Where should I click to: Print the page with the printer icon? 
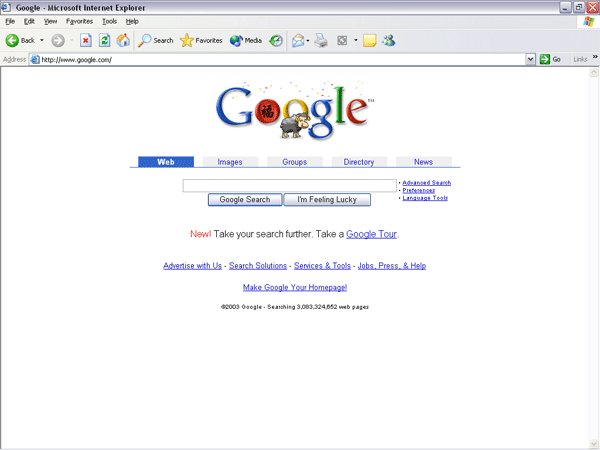tap(321, 40)
